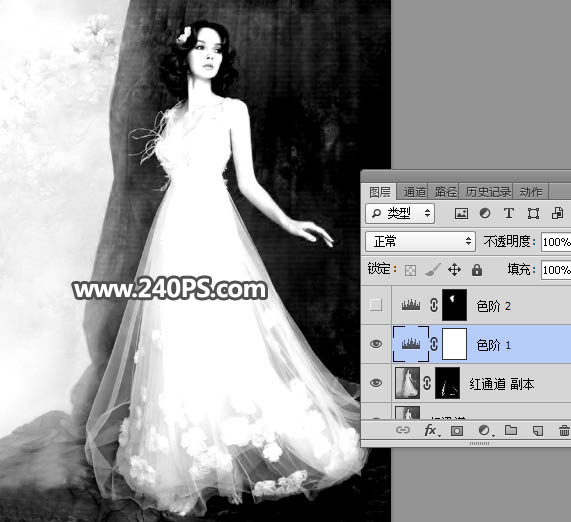
Task: Filter layers by smart object icon
Action: point(557,213)
